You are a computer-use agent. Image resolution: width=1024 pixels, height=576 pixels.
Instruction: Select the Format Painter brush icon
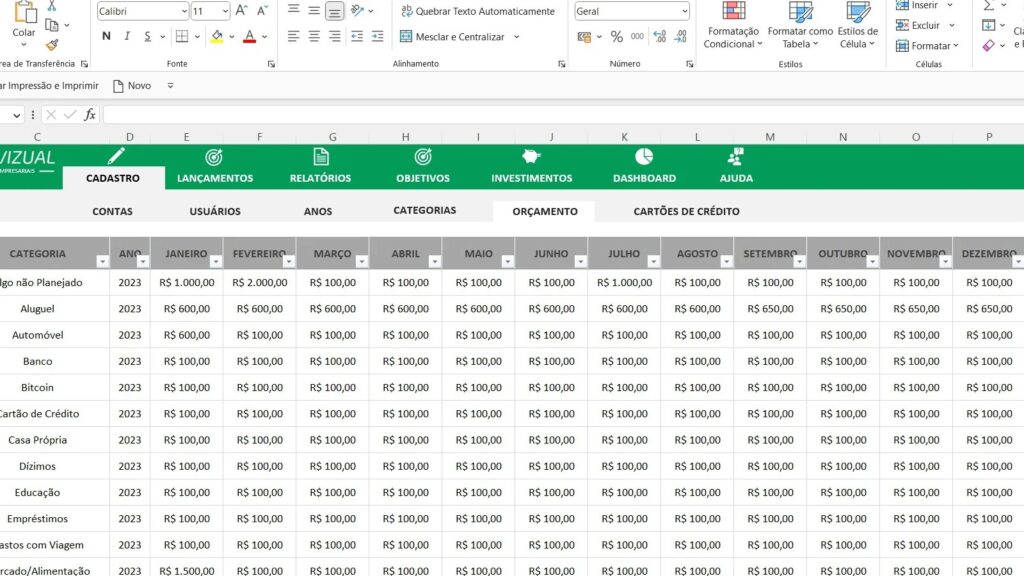52,44
